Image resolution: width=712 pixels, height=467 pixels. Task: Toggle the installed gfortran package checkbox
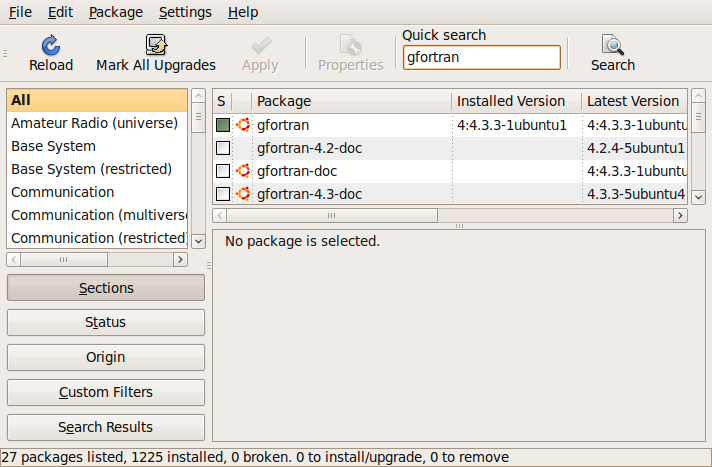pyautogui.click(x=223, y=125)
